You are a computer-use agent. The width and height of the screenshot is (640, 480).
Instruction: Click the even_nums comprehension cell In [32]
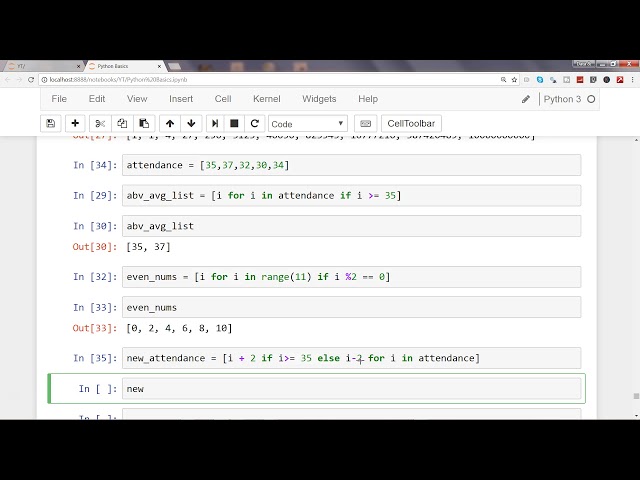(351, 277)
